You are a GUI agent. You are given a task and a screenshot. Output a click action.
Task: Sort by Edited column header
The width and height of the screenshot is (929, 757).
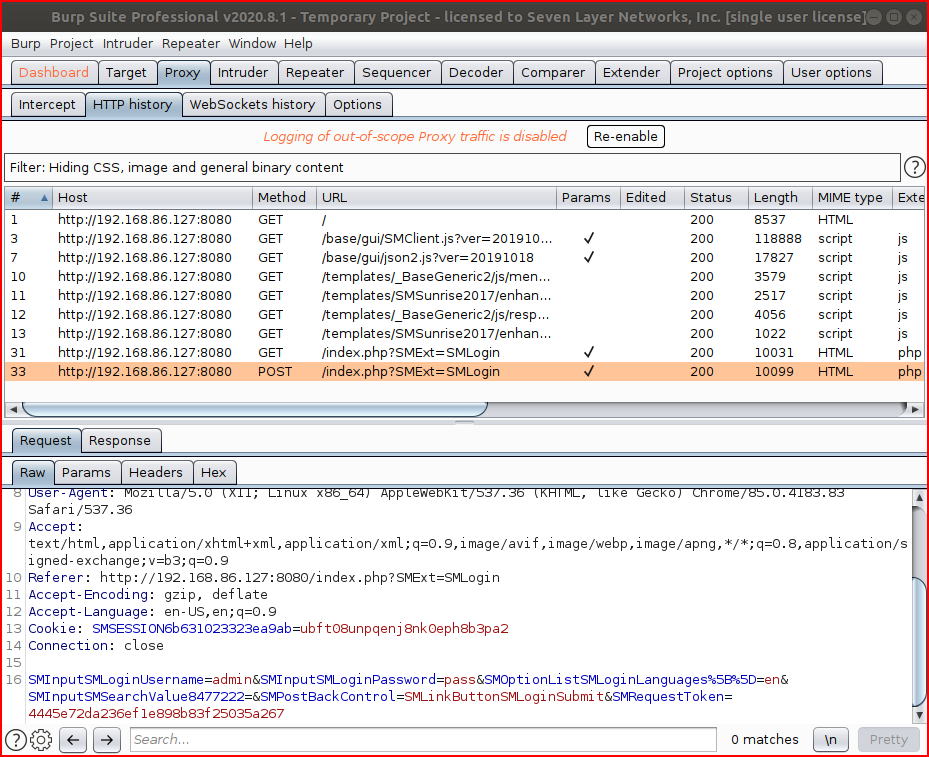(652, 198)
